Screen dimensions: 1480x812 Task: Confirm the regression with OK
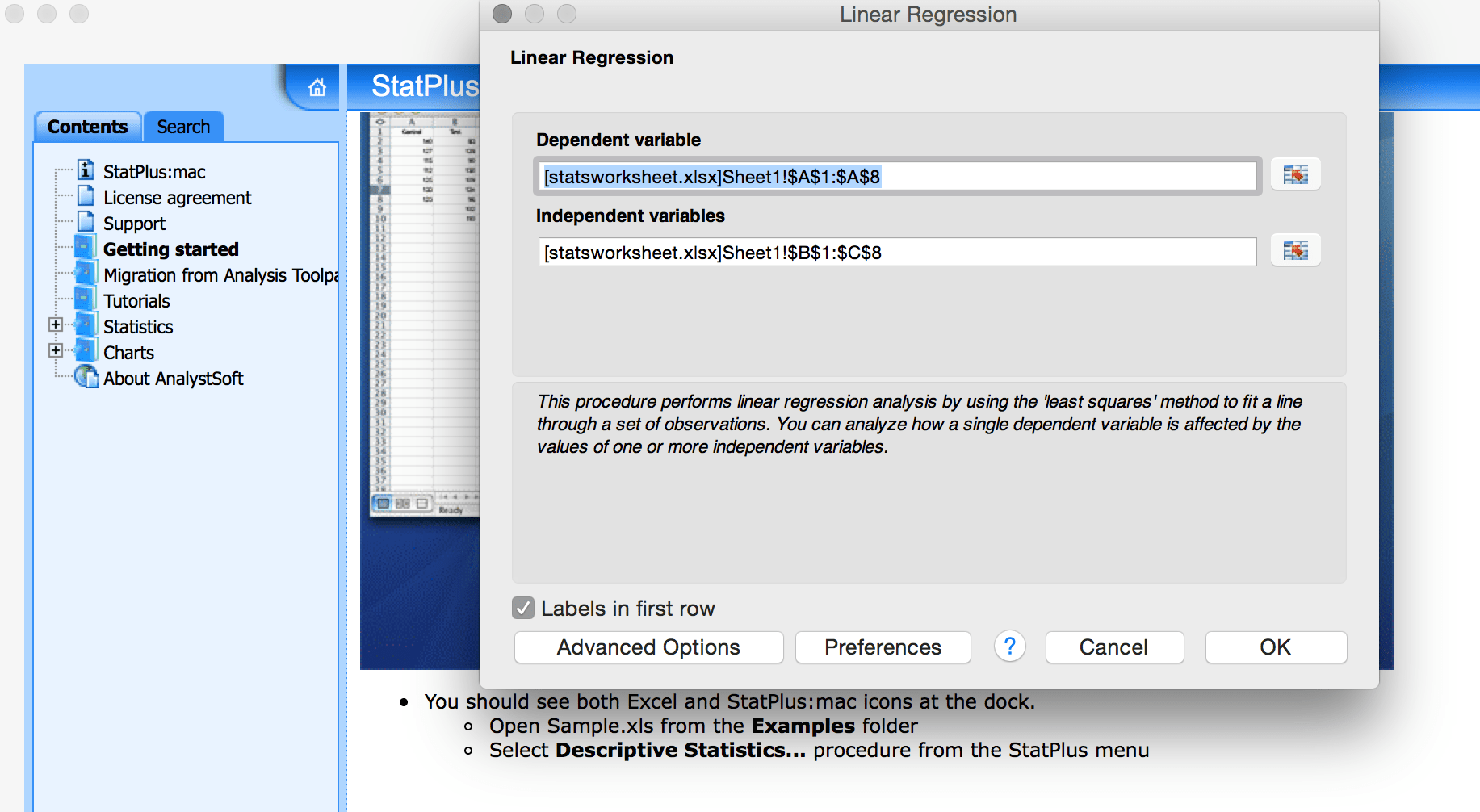(1276, 647)
